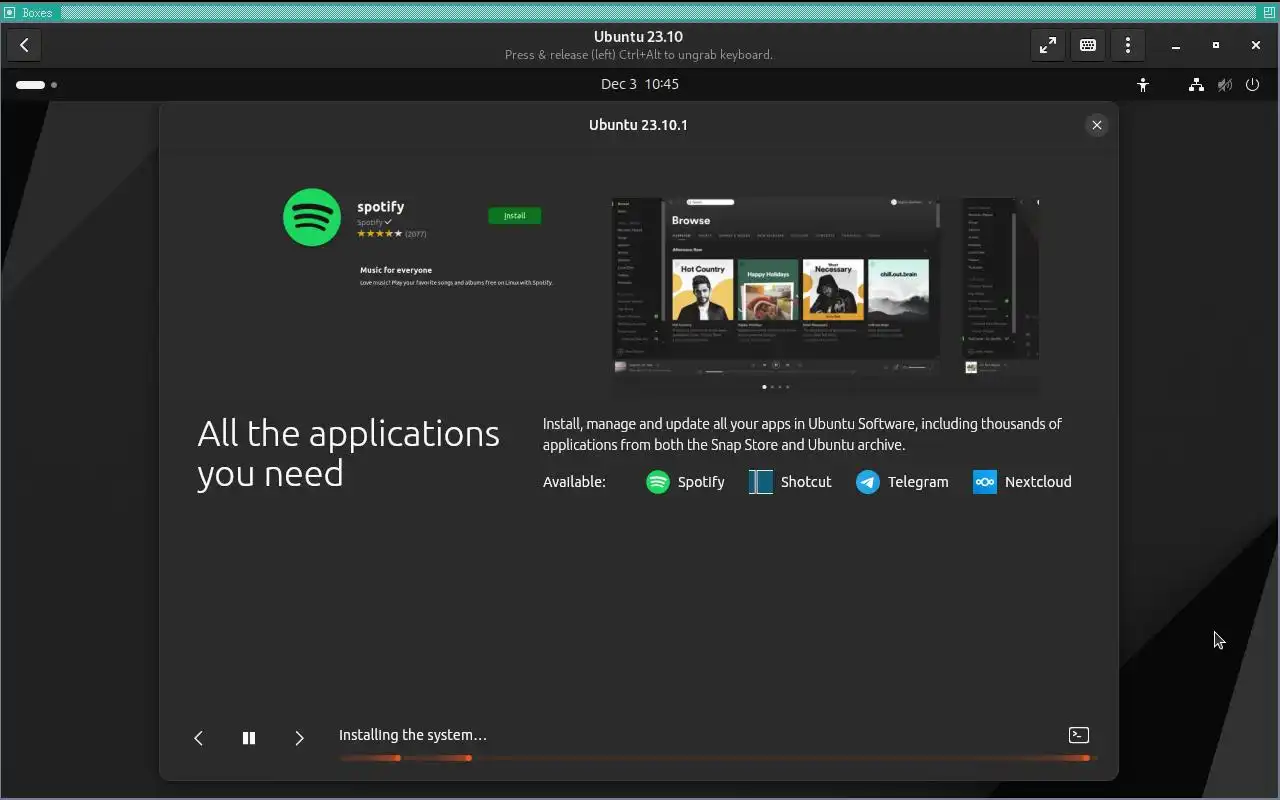Click the Nextcloud icon in Available list
The height and width of the screenshot is (800, 1280).
[985, 482]
